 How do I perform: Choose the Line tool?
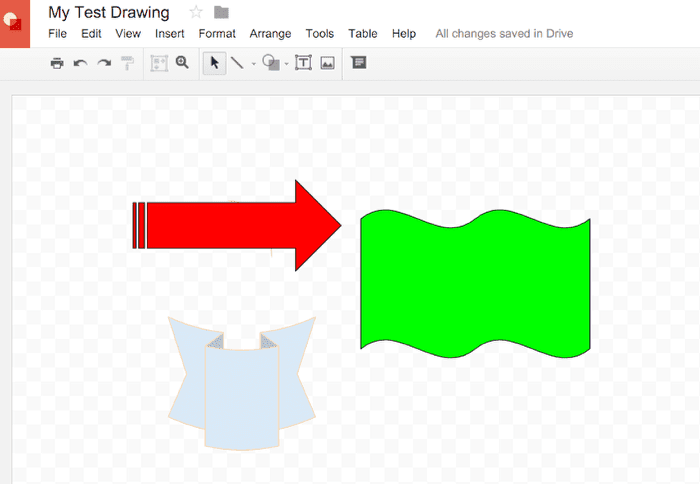[237, 63]
